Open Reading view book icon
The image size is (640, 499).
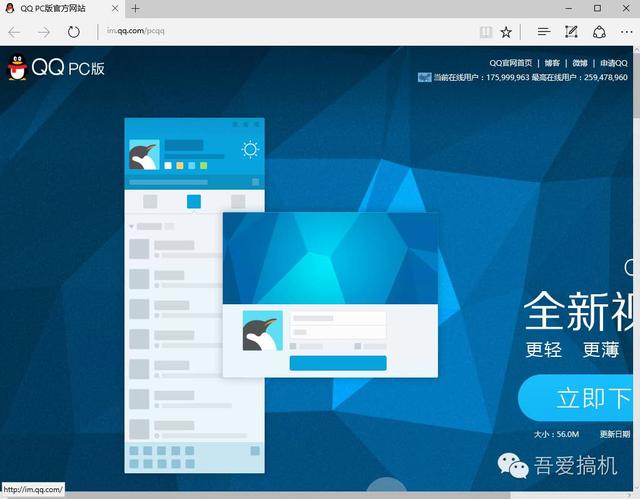485,32
